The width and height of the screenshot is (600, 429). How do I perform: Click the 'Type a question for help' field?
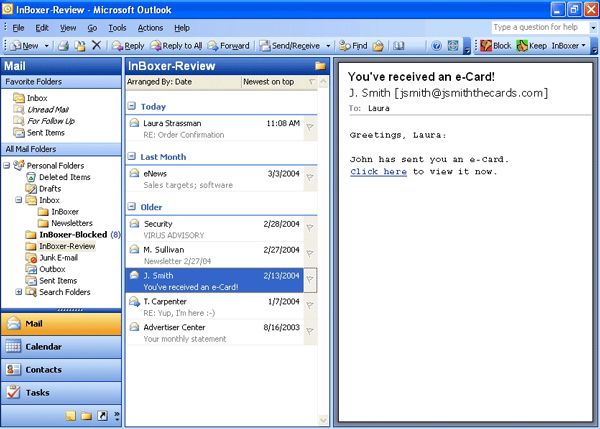pos(540,27)
